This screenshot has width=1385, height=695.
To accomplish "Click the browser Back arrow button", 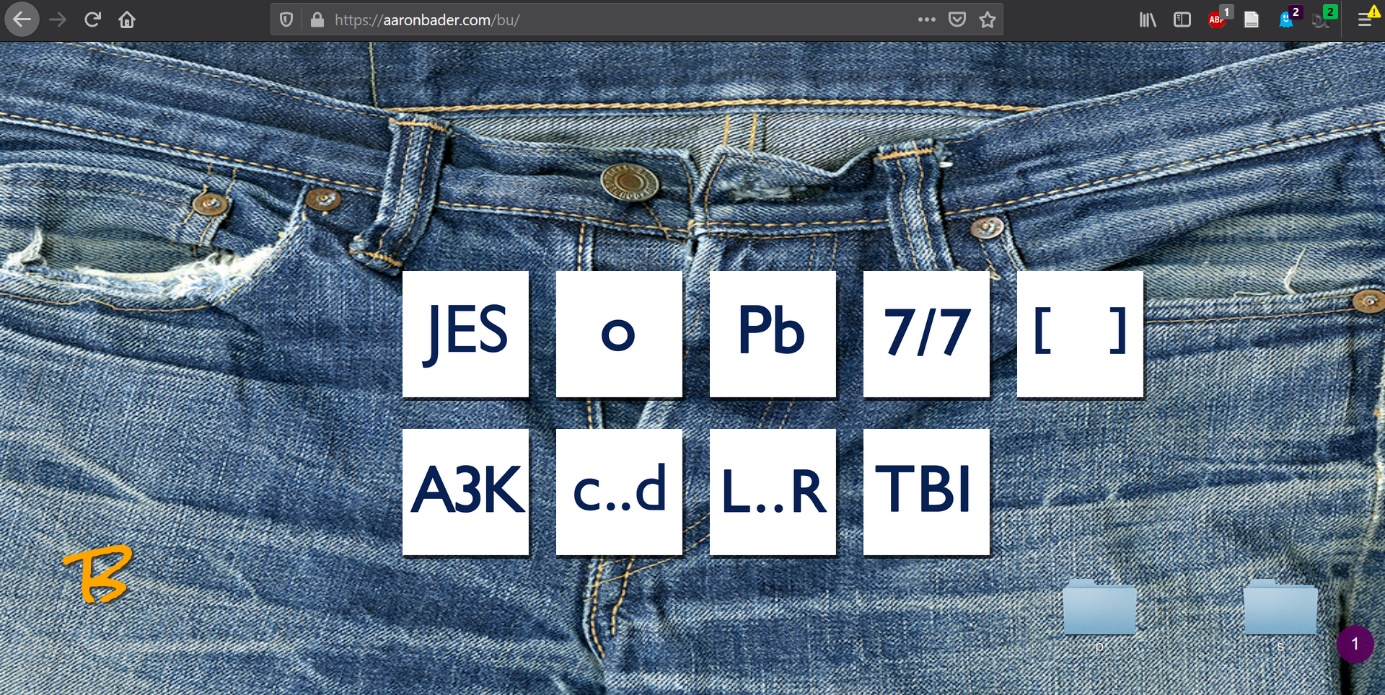I will pyautogui.click(x=21, y=19).
